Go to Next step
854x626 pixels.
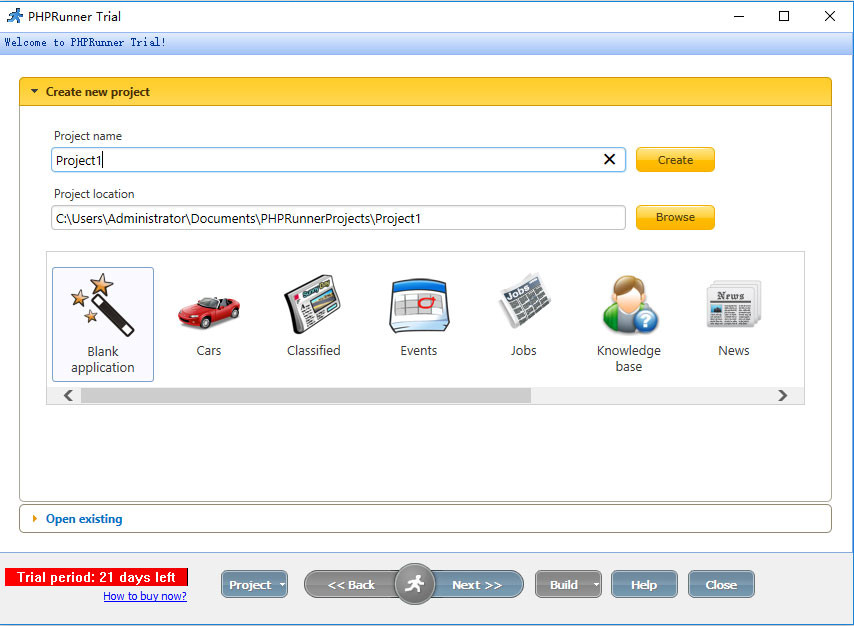tap(477, 585)
